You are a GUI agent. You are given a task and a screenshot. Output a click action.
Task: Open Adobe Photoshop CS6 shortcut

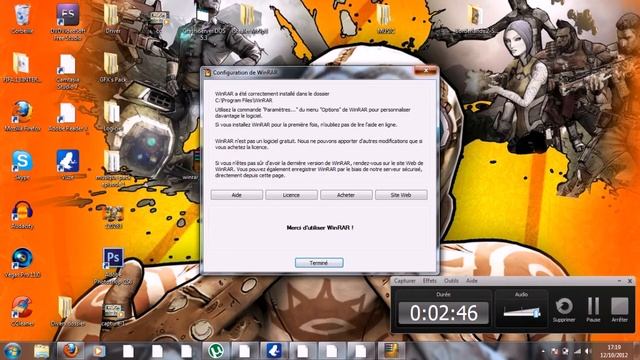113,266
